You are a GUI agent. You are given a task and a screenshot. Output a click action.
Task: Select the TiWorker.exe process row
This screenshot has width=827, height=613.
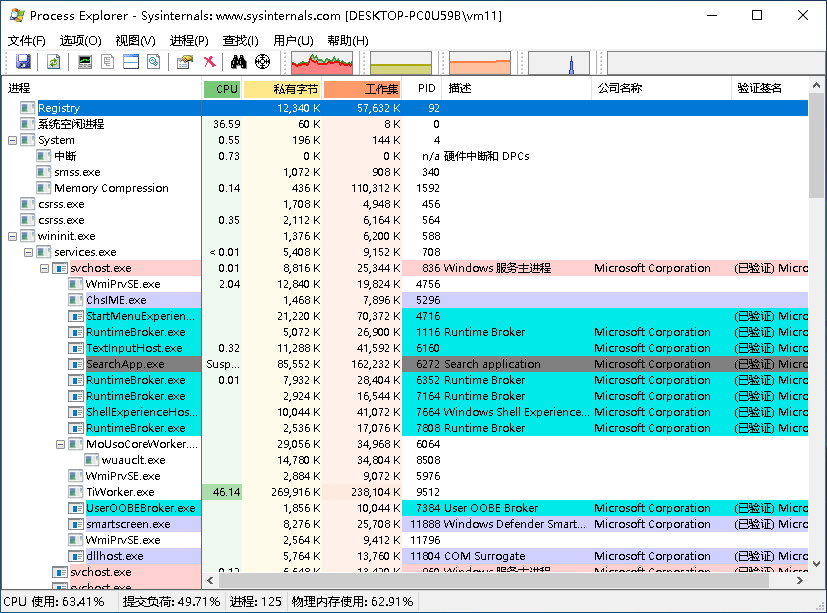(x=120, y=492)
